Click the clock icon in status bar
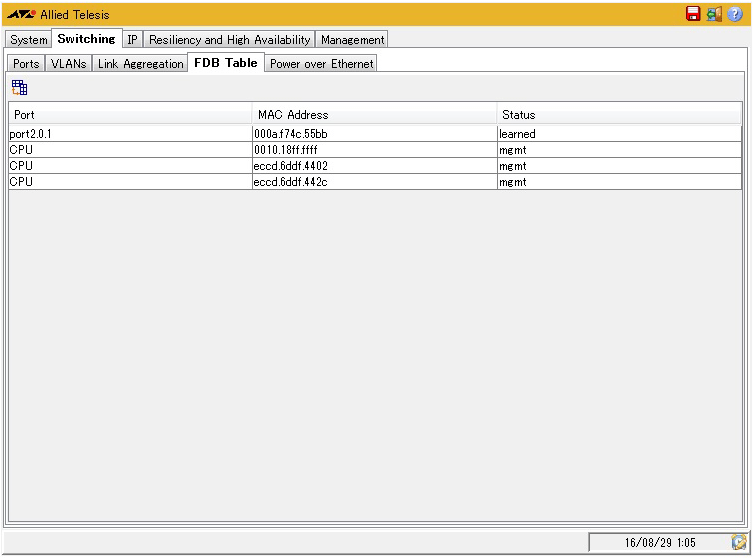This screenshot has width=753, height=558. coord(739,542)
